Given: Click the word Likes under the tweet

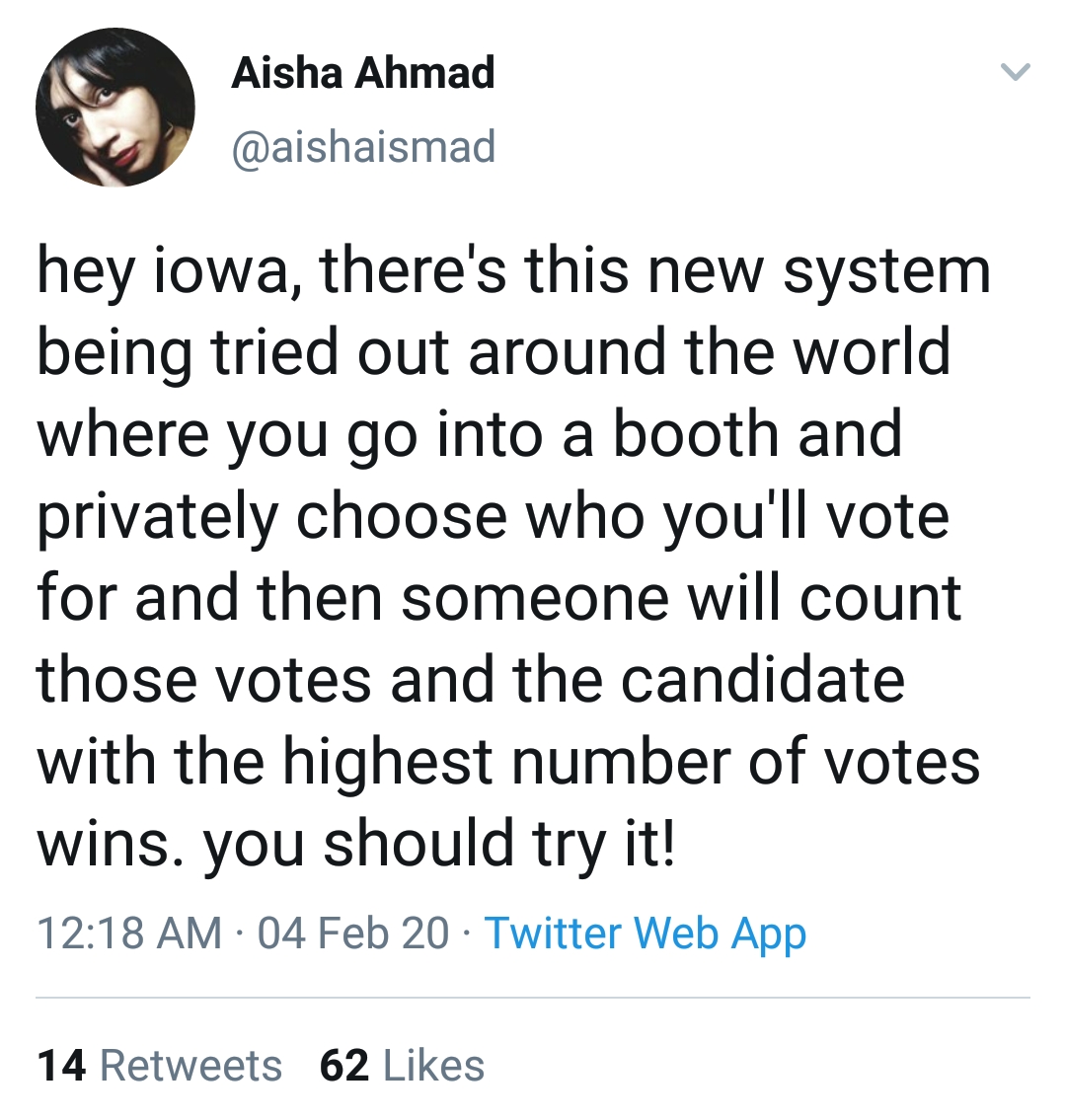Looking at the screenshot, I should [434, 1066].
